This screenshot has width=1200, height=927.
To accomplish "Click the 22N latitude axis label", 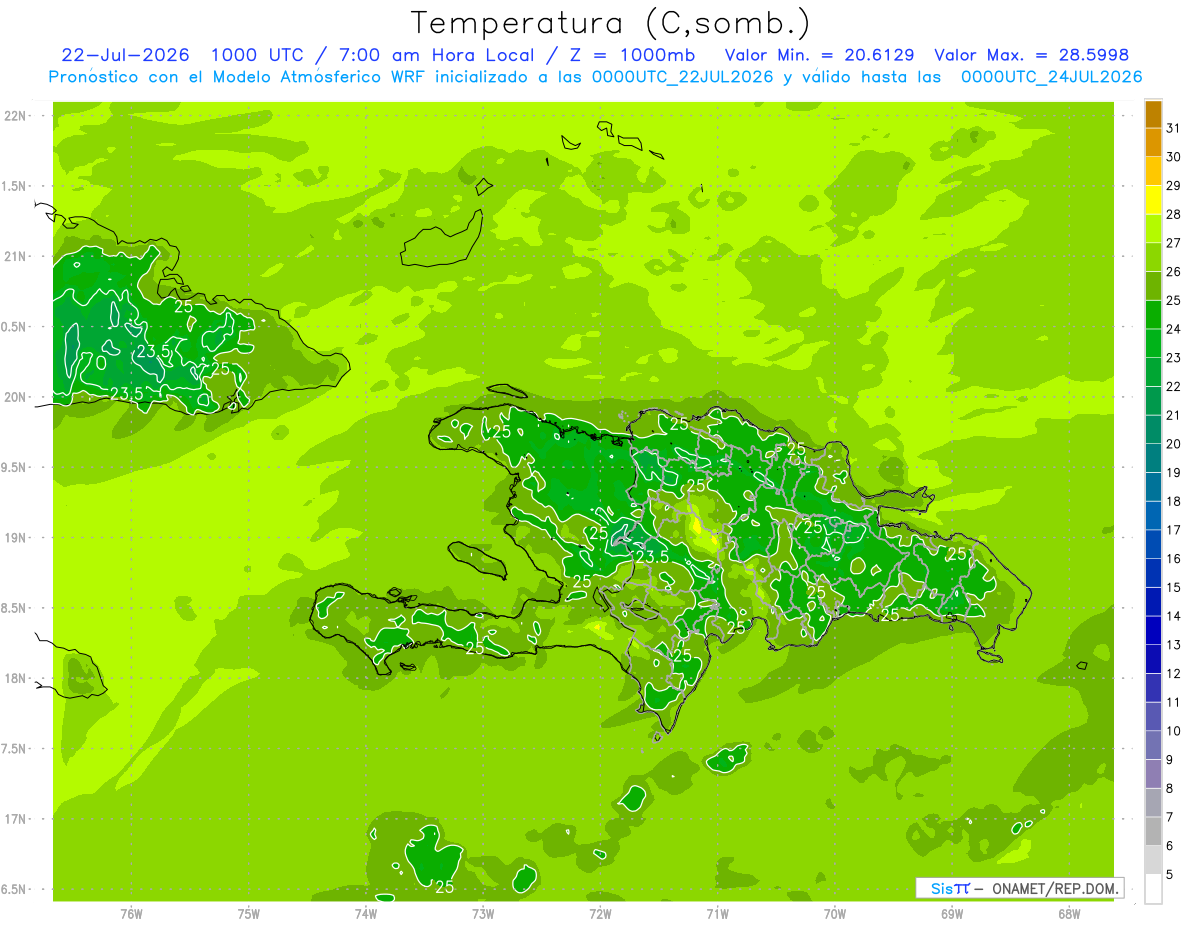I will pos(15,116).
